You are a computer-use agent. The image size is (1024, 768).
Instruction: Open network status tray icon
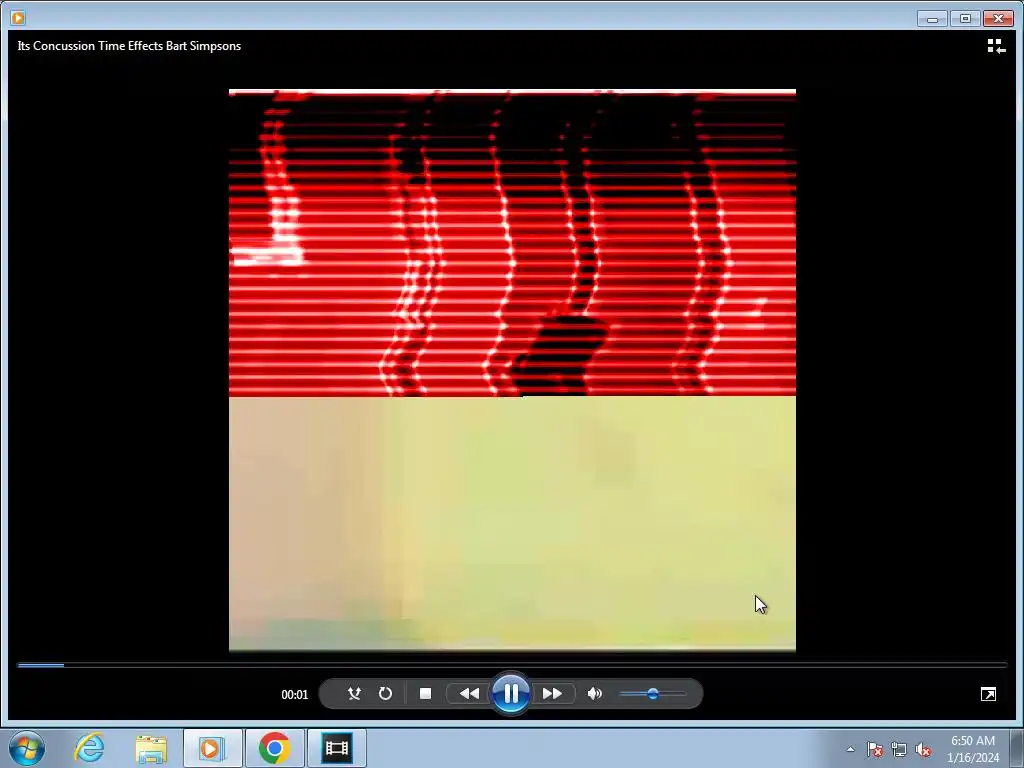899,749
